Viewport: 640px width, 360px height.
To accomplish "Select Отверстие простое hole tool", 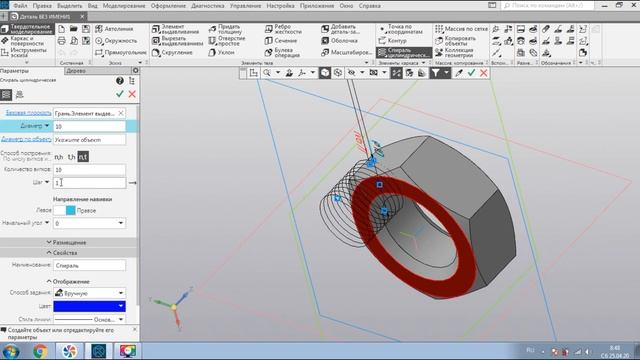I will 227,41.
